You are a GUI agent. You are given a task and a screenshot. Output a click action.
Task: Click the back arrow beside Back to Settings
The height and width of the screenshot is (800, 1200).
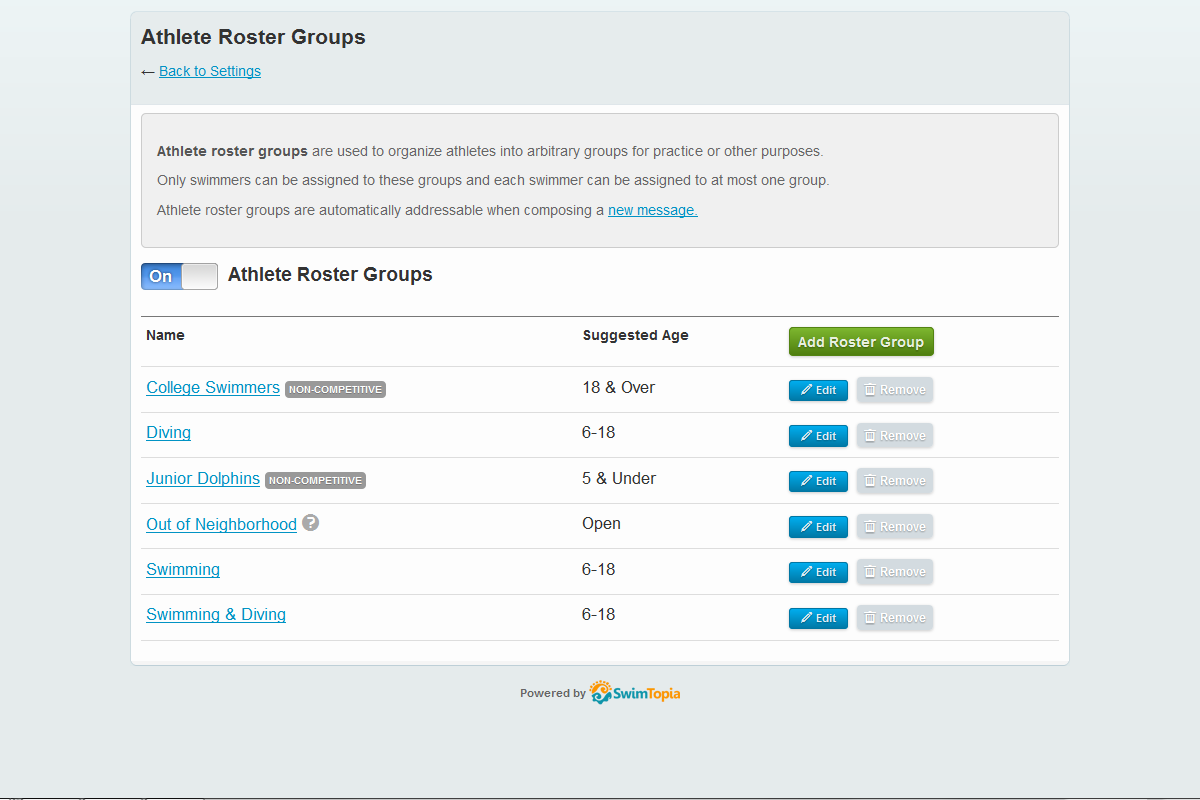pos(147,71)
